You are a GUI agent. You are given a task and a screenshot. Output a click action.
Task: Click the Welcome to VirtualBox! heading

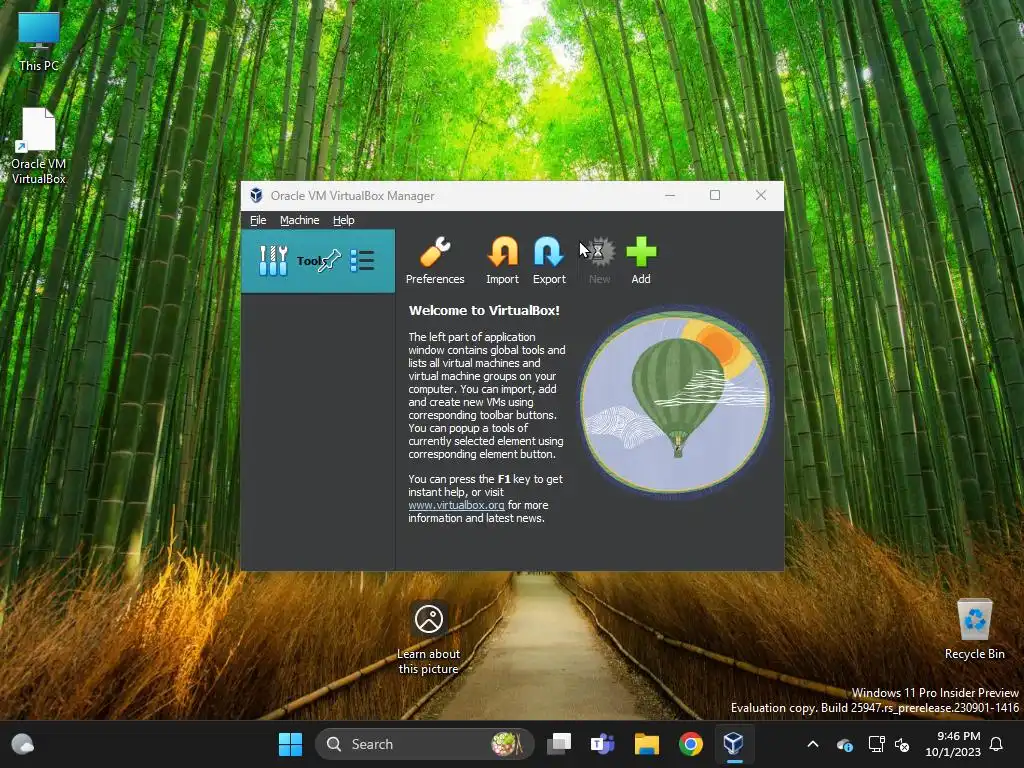[484, 310]
